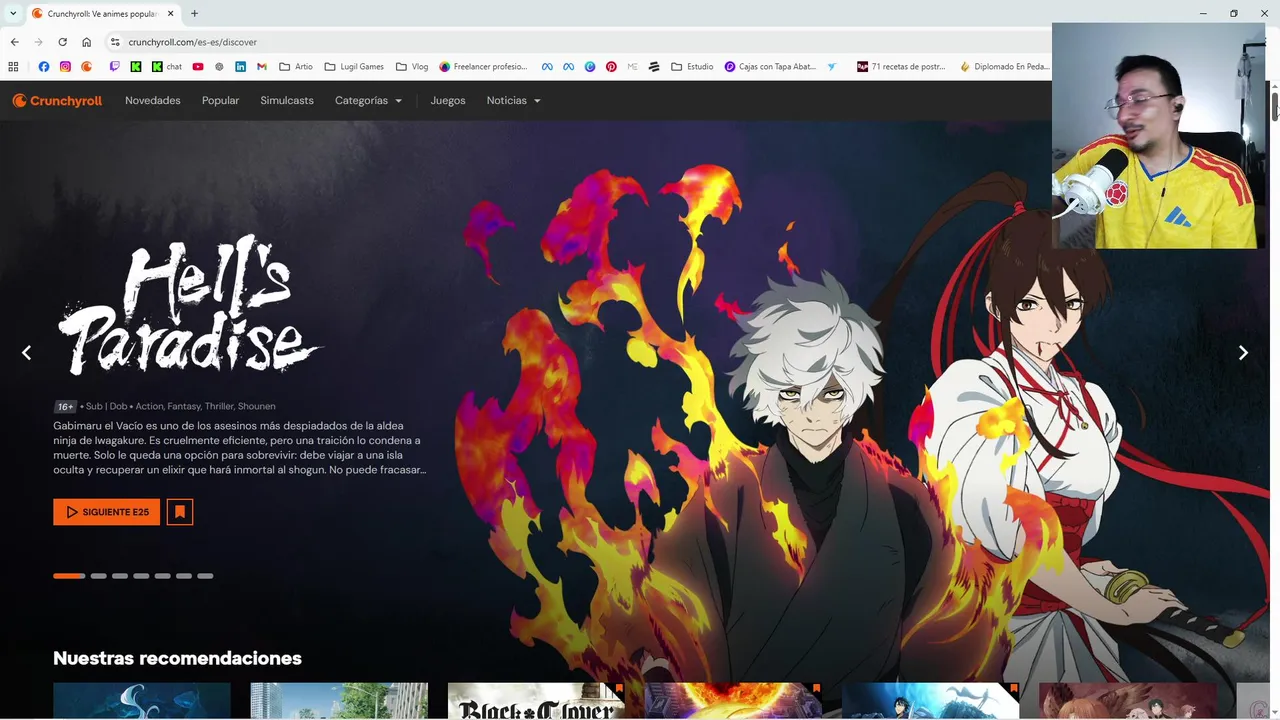Open the Twitch bookmark
1280x720 pixels.
114,67
